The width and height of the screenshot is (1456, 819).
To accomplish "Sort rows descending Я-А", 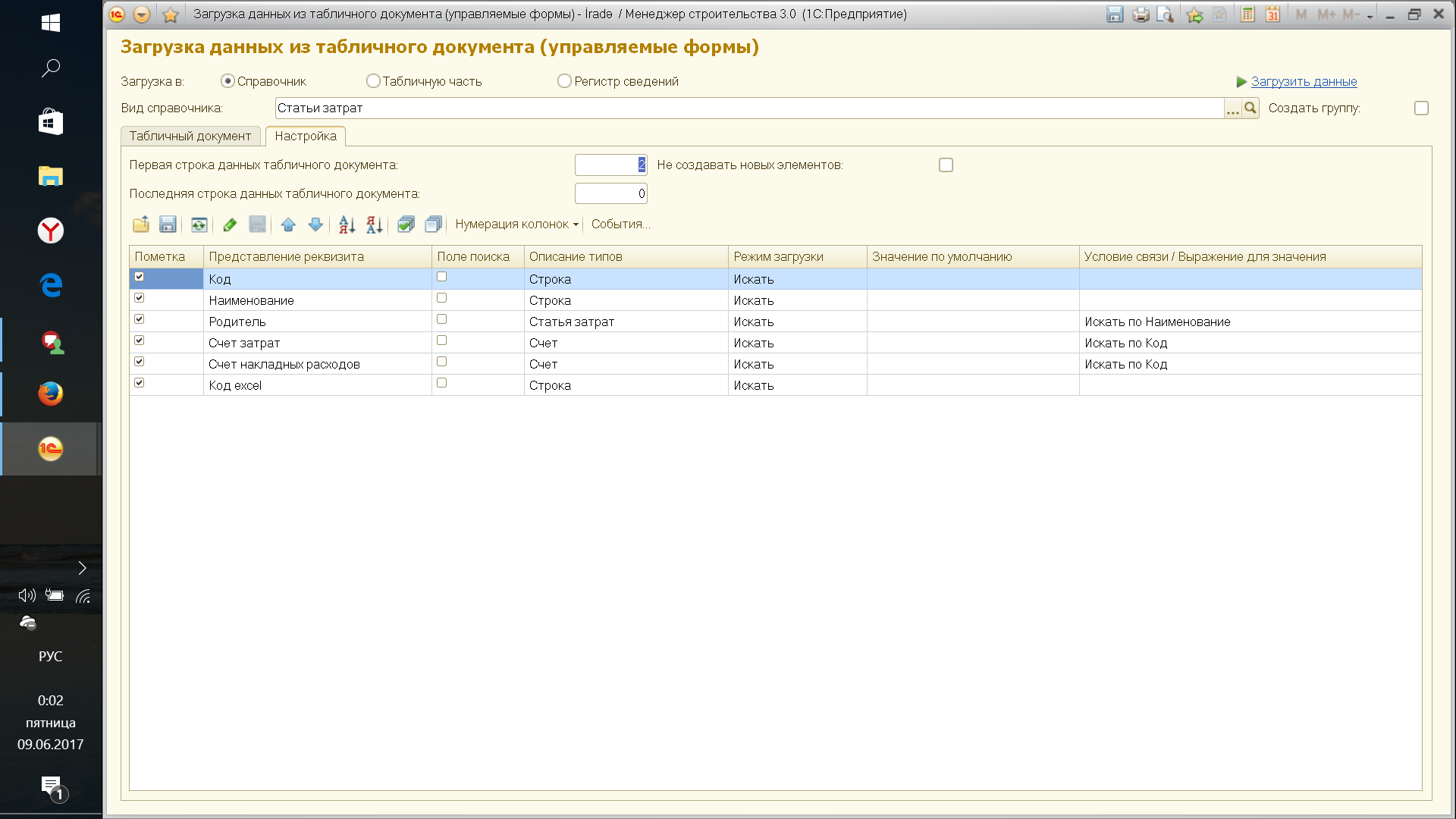I will point(374,224).
